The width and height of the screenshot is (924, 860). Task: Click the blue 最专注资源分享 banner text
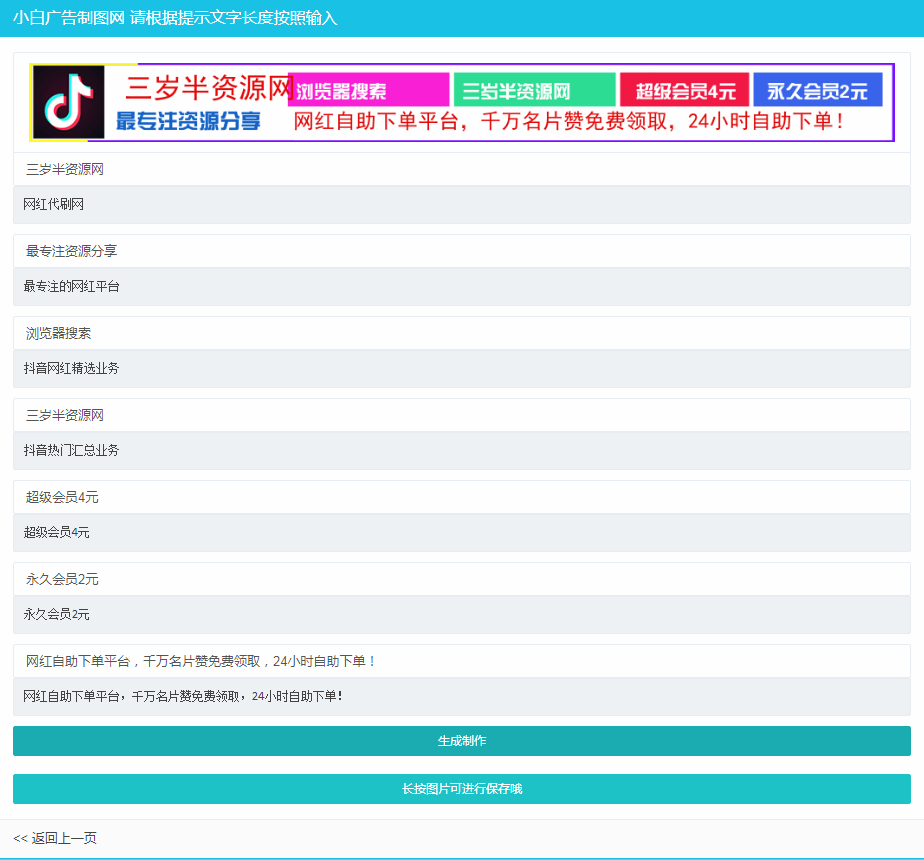[x=188, y=121]
